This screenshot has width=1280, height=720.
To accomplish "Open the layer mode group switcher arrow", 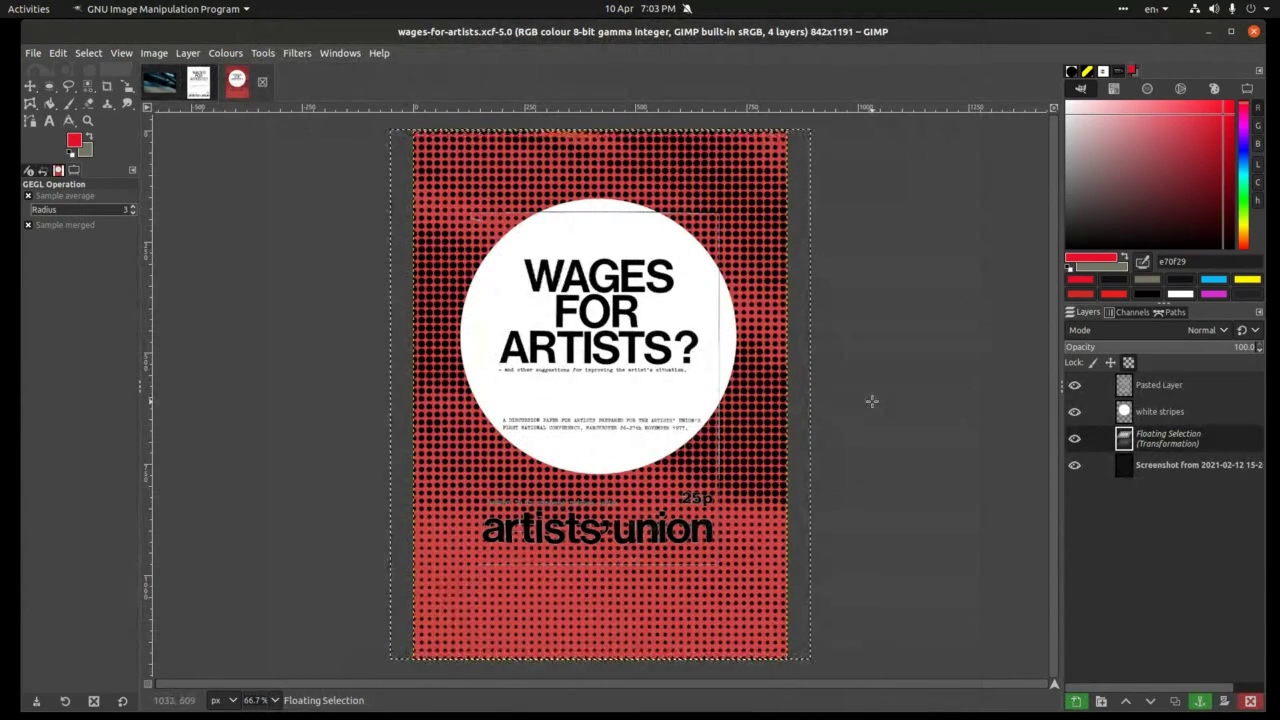I will pyautogui.click(x=1248, y=330).
